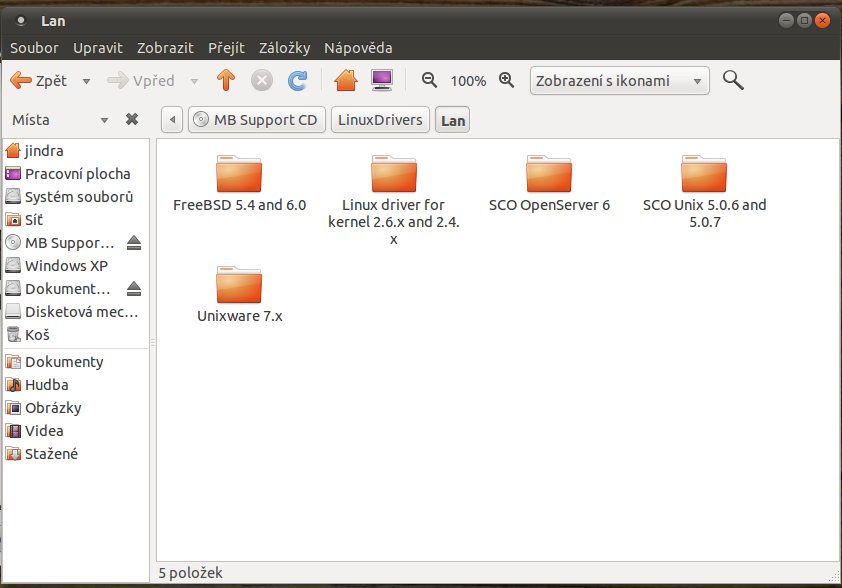Open Pracovní plocha in sidebar
Viewport: 842px width, 588px height.
coord(76,174)
